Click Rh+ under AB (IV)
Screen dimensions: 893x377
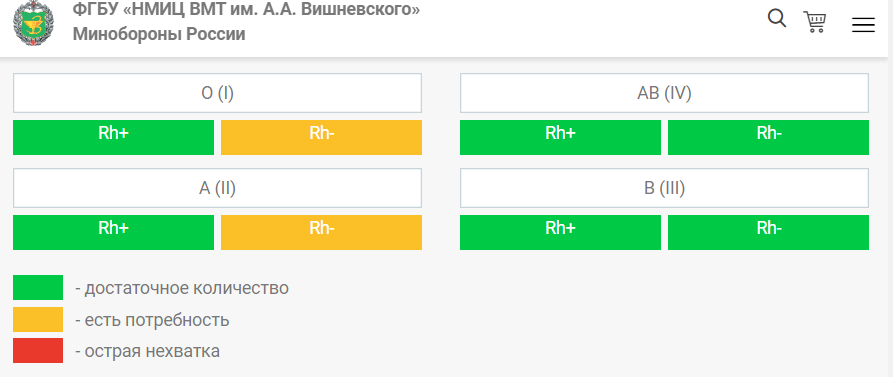(560, 137)
